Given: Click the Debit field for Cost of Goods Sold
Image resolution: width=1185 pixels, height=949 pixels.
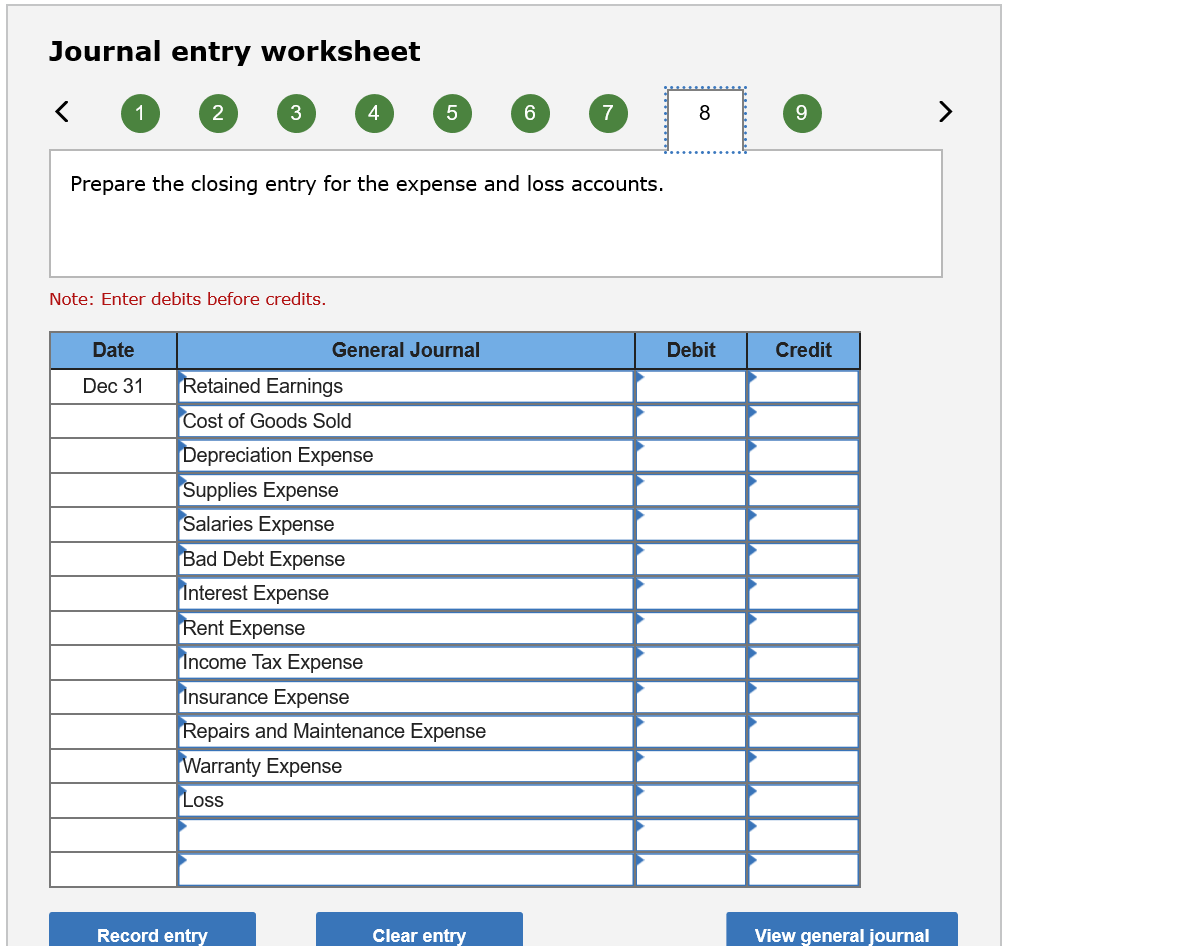Looking at the screenshot, I should coord(691,421).
